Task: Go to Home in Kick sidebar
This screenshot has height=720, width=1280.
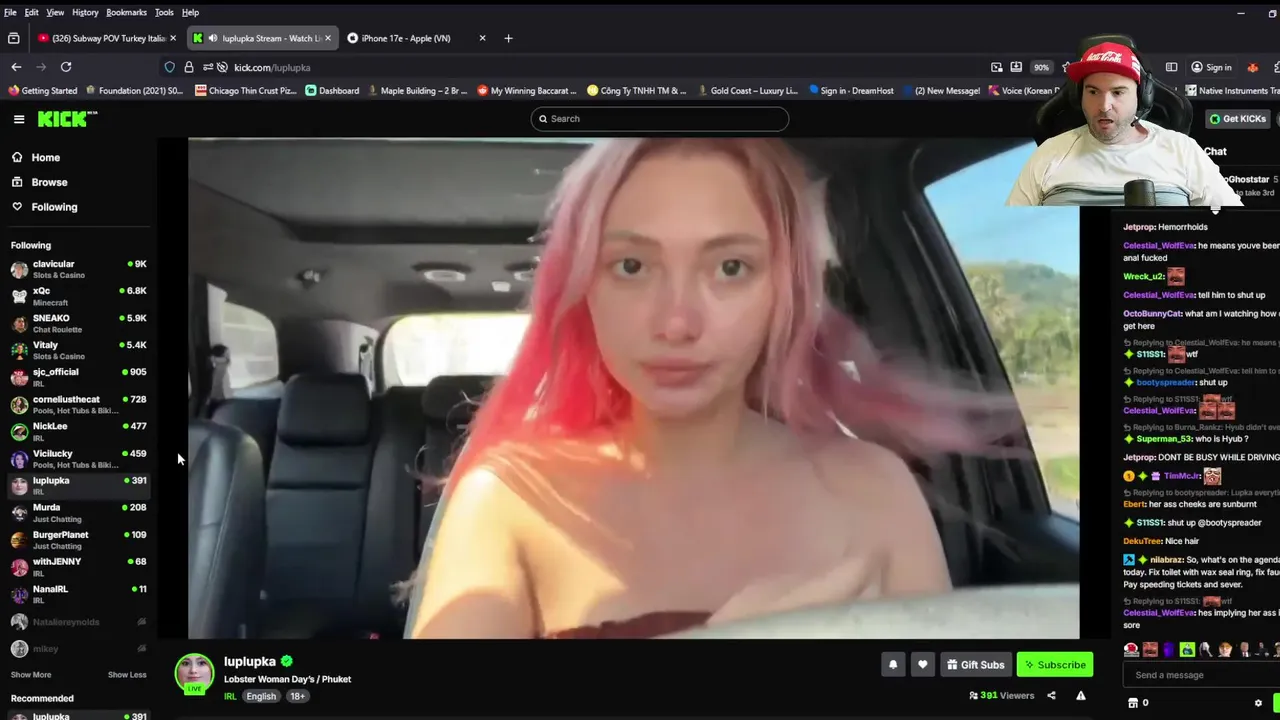Action: pyautogui.click(x=45, y=157)
